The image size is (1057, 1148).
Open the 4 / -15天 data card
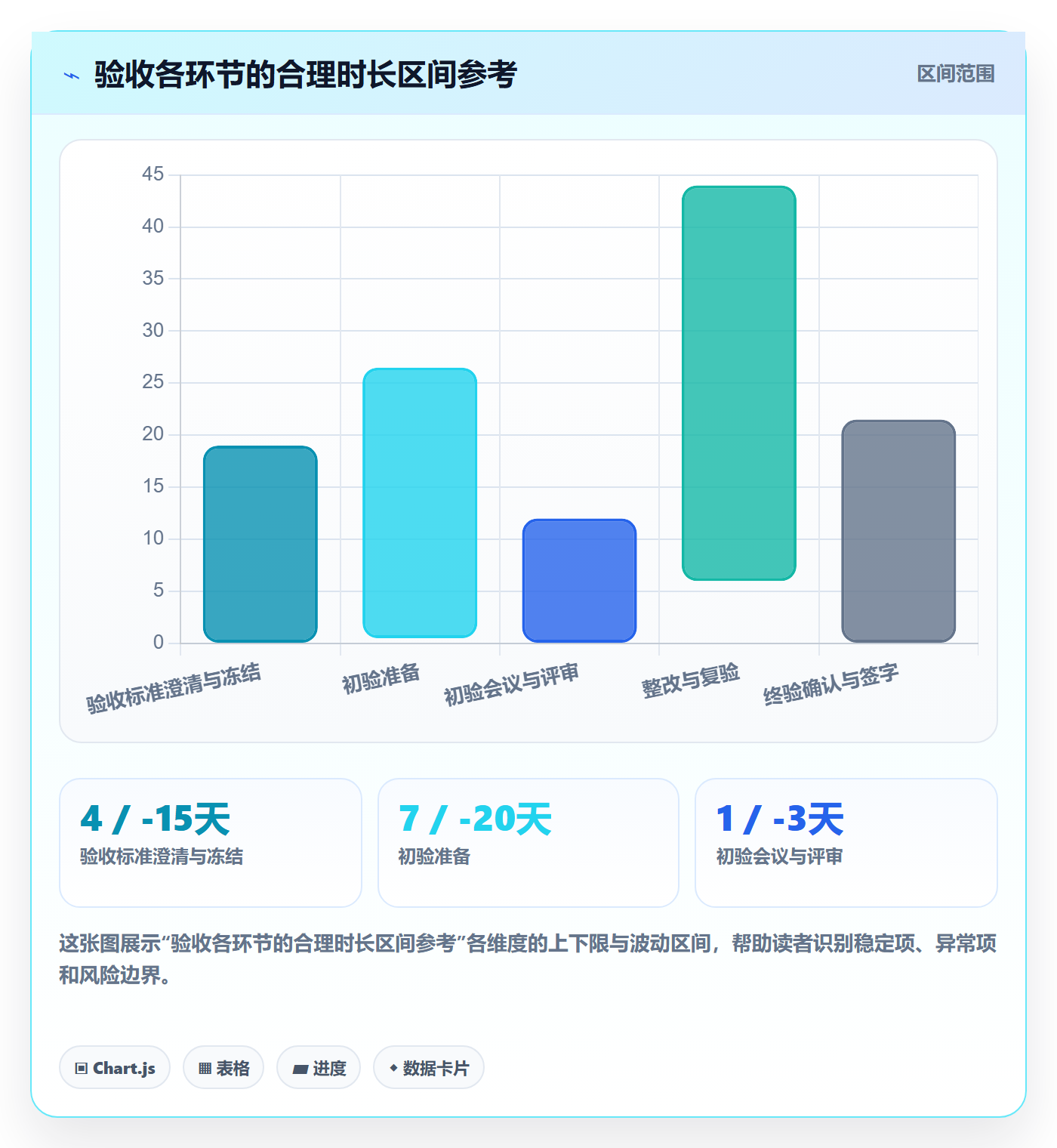tap(211, 842)
